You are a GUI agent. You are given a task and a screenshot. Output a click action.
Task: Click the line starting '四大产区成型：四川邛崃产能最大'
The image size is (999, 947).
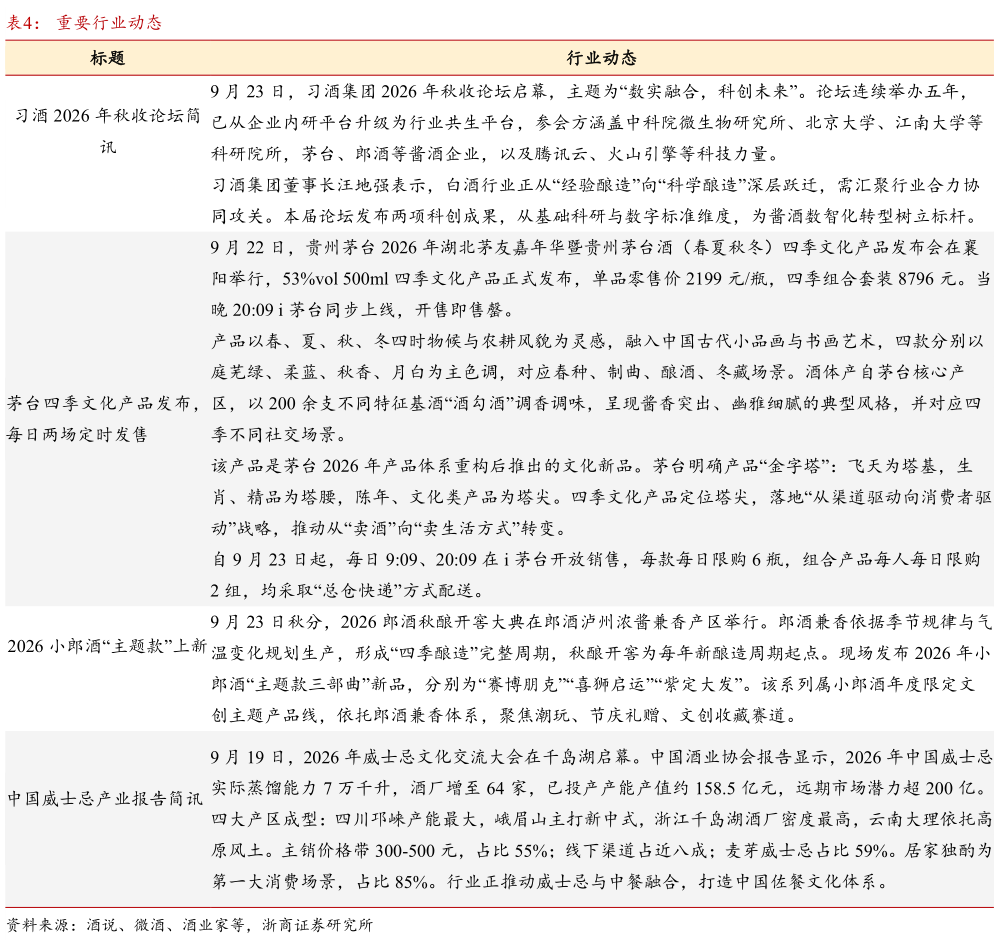tap(601, 820)
